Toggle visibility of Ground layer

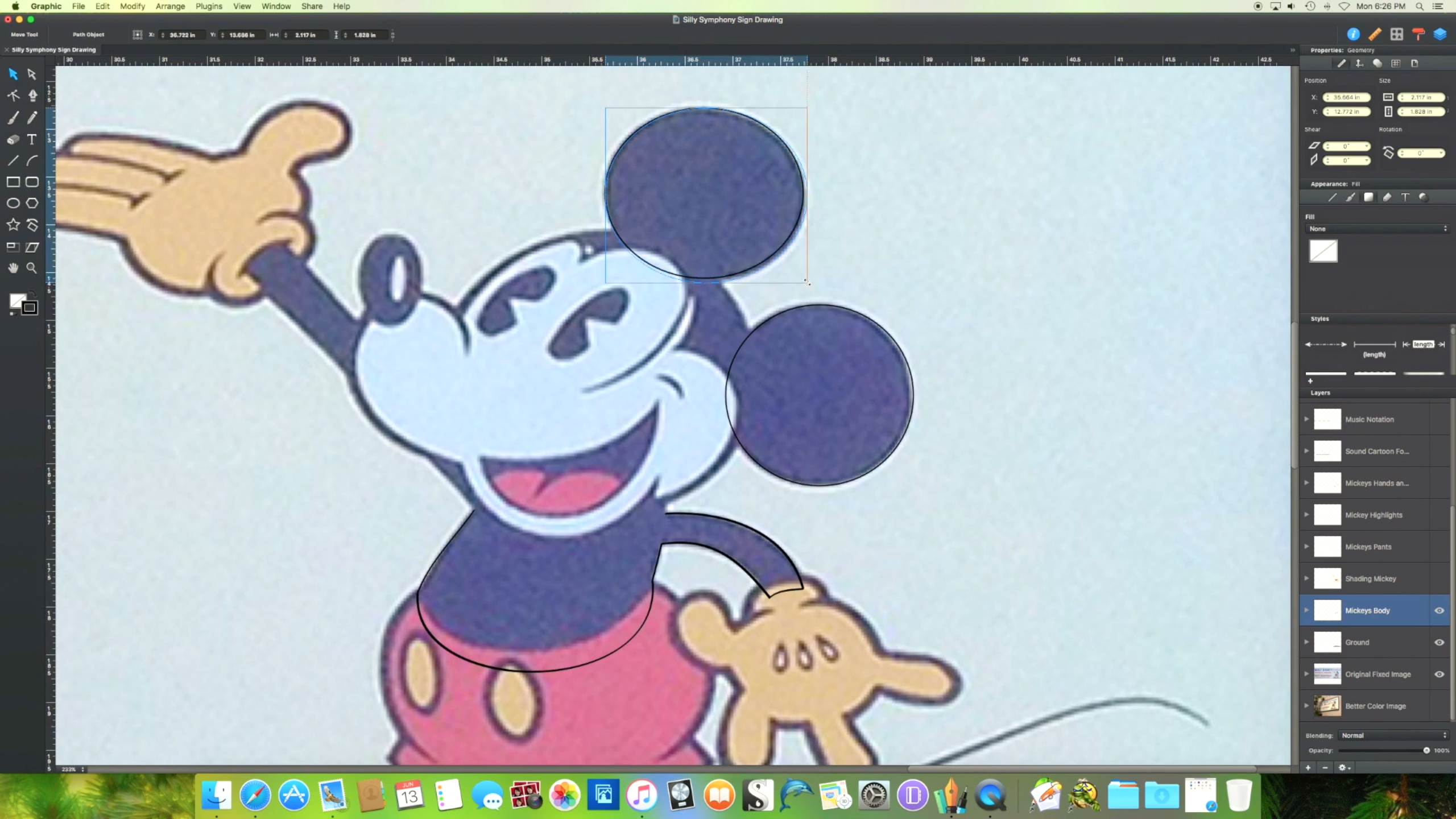(x=1440, y=642)
